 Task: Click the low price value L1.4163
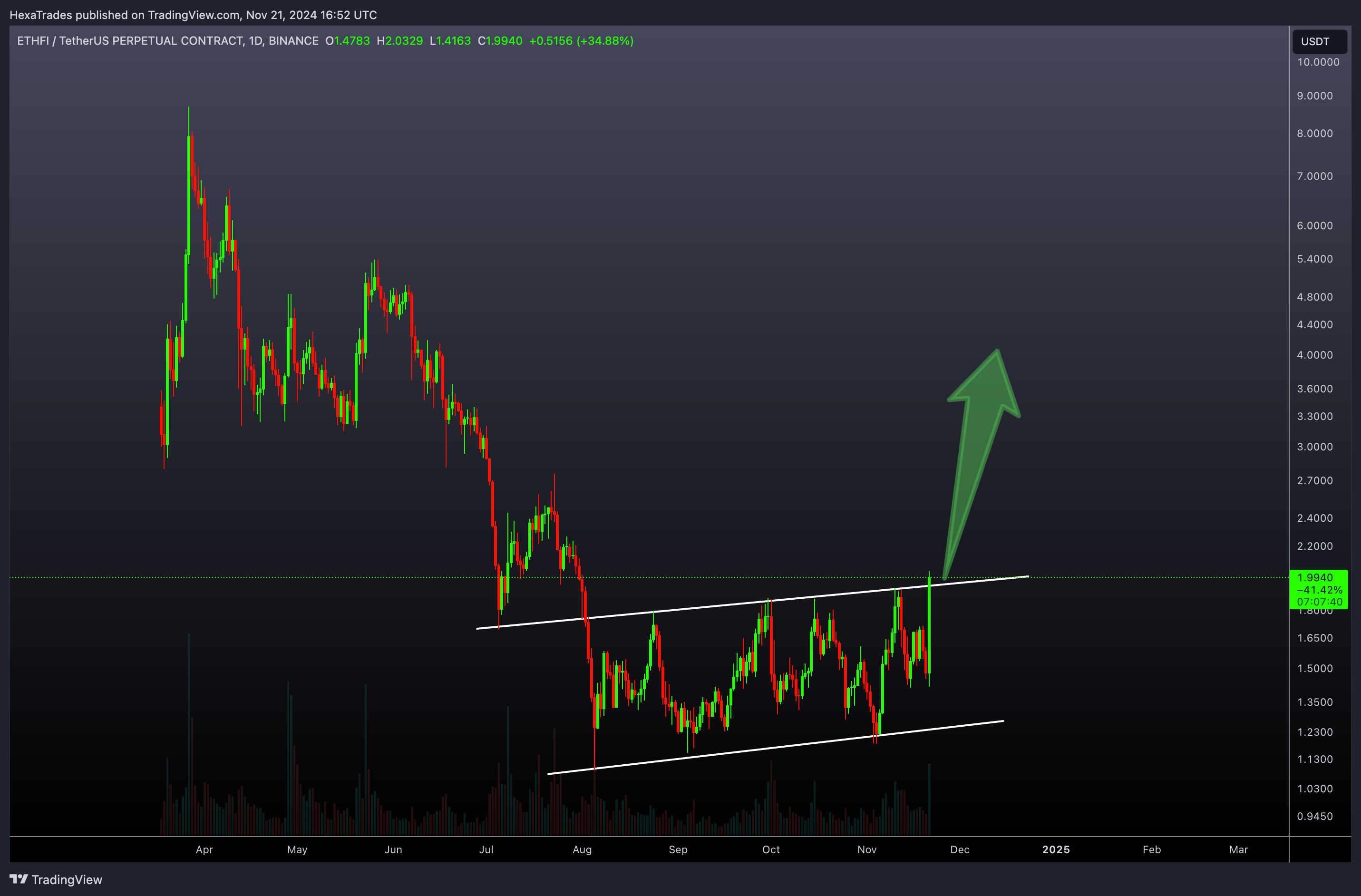click(x=450, y=40)
